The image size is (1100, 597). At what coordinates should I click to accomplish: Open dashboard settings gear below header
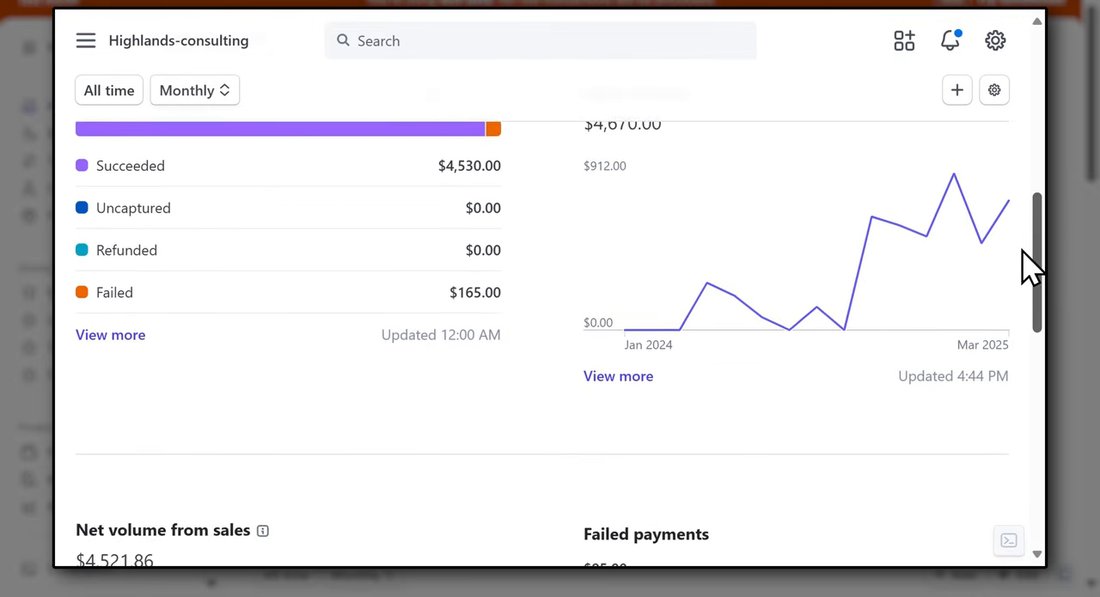(994, 90)
